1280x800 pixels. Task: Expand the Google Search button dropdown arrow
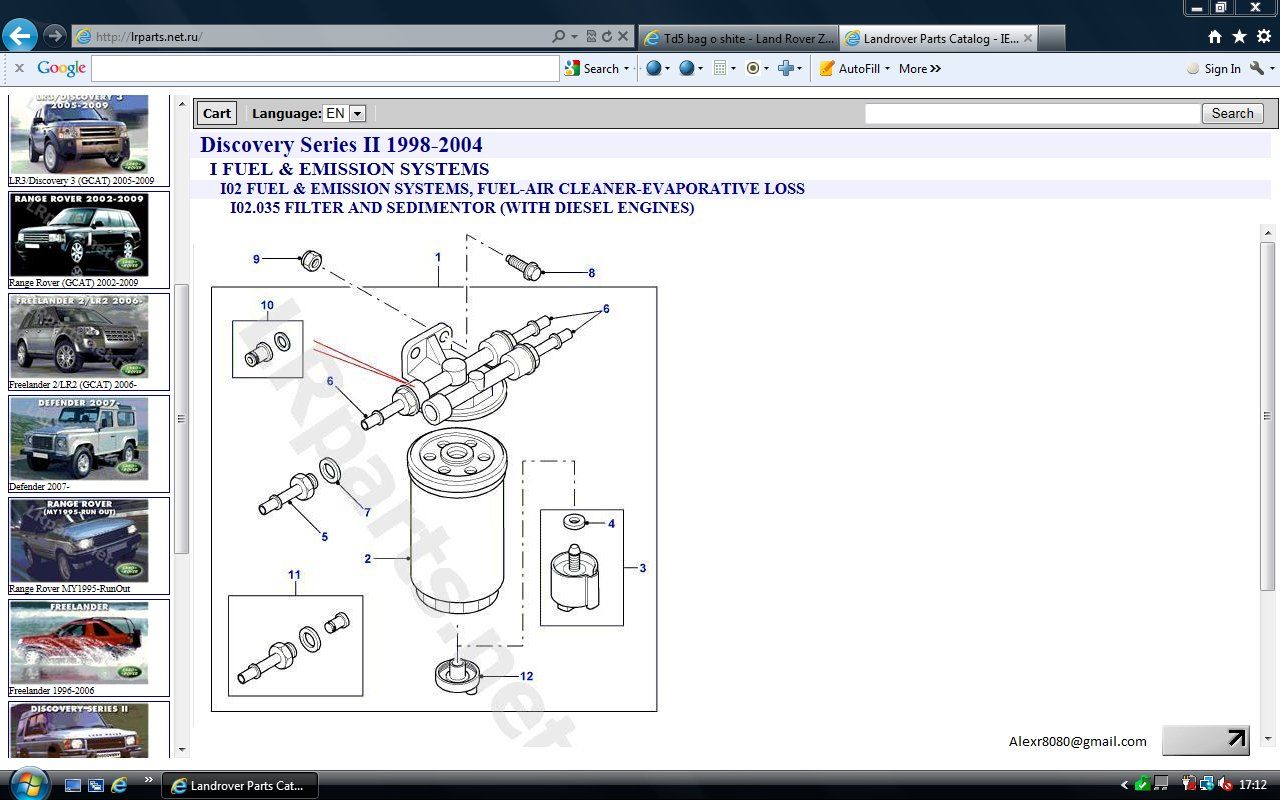pyautogui.click(x=626, y=69)
